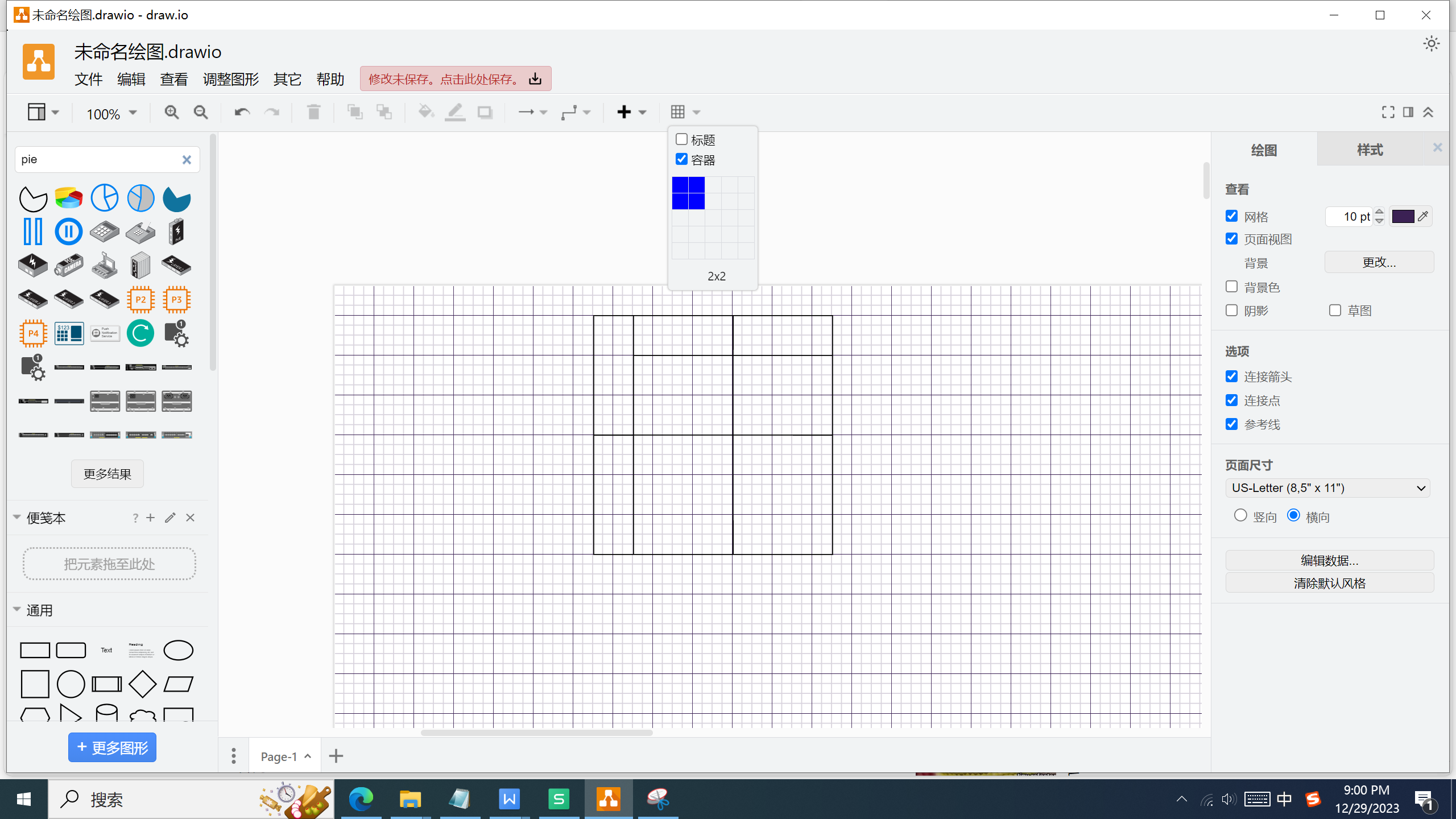
Task: Open the 100% zoom dropdown
Action: [x=111, y=113]
